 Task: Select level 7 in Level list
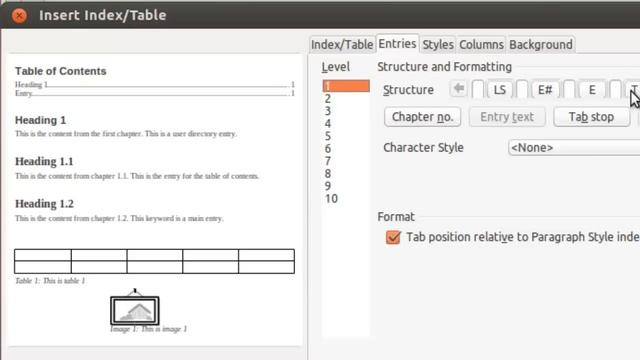coord(346,161)
